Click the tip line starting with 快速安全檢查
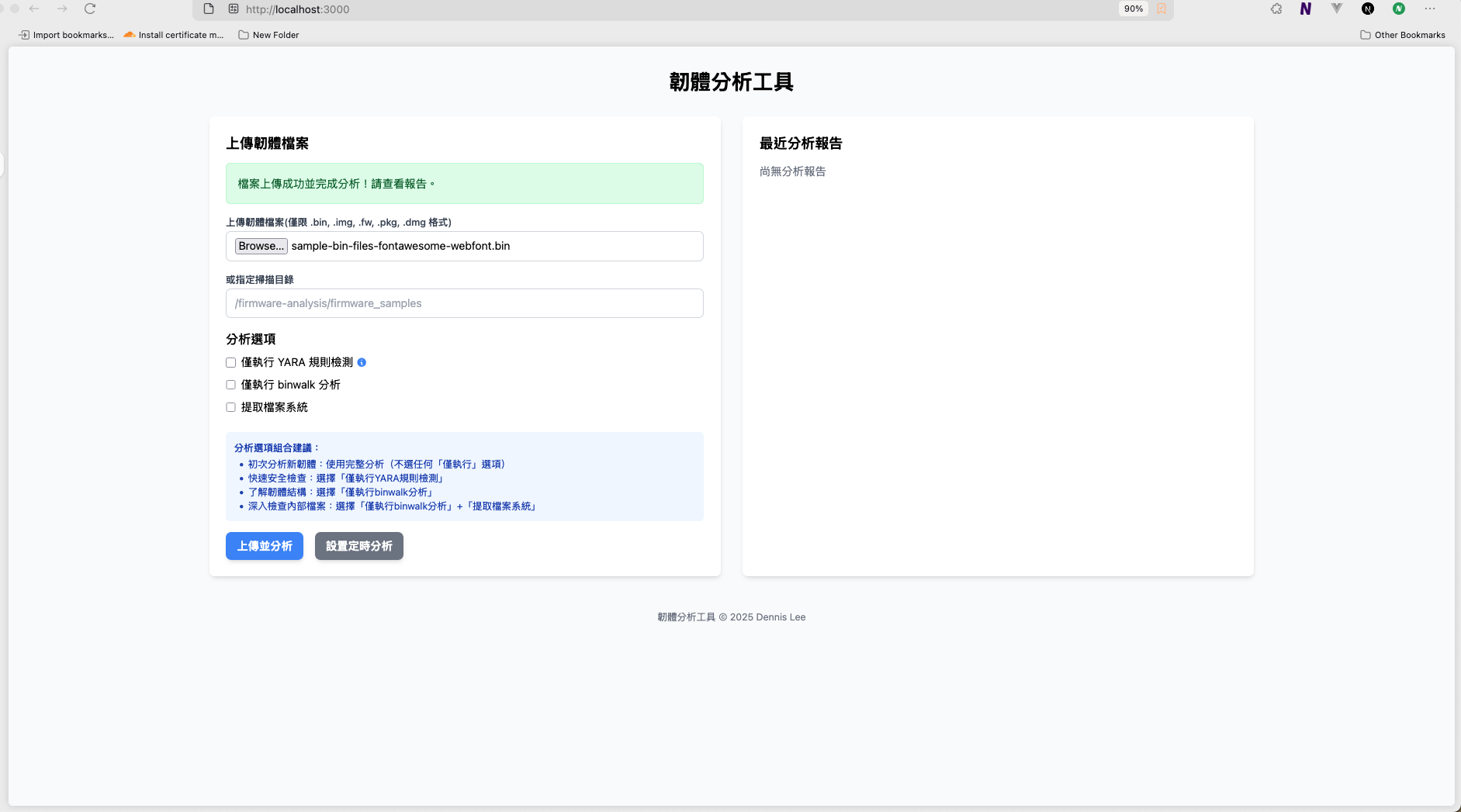 (345, 478)
